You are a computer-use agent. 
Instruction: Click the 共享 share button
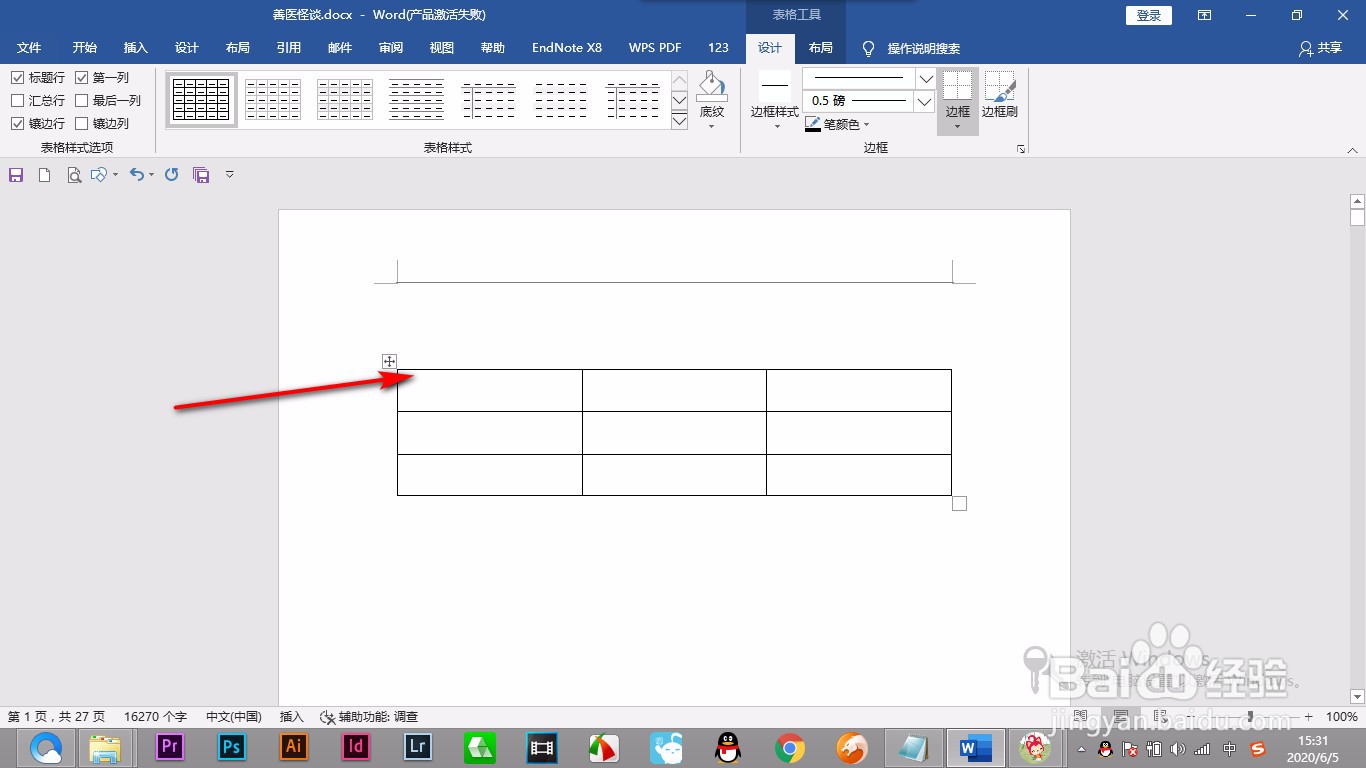tap(1320, 48)
